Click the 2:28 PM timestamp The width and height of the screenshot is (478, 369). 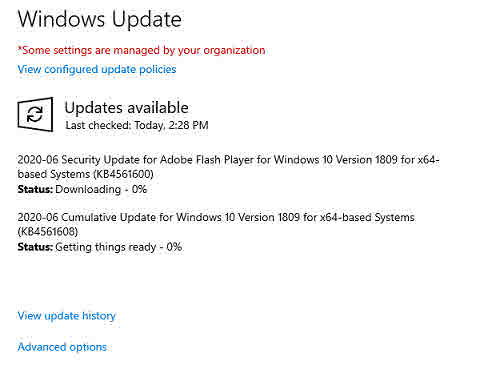(188, 125)
